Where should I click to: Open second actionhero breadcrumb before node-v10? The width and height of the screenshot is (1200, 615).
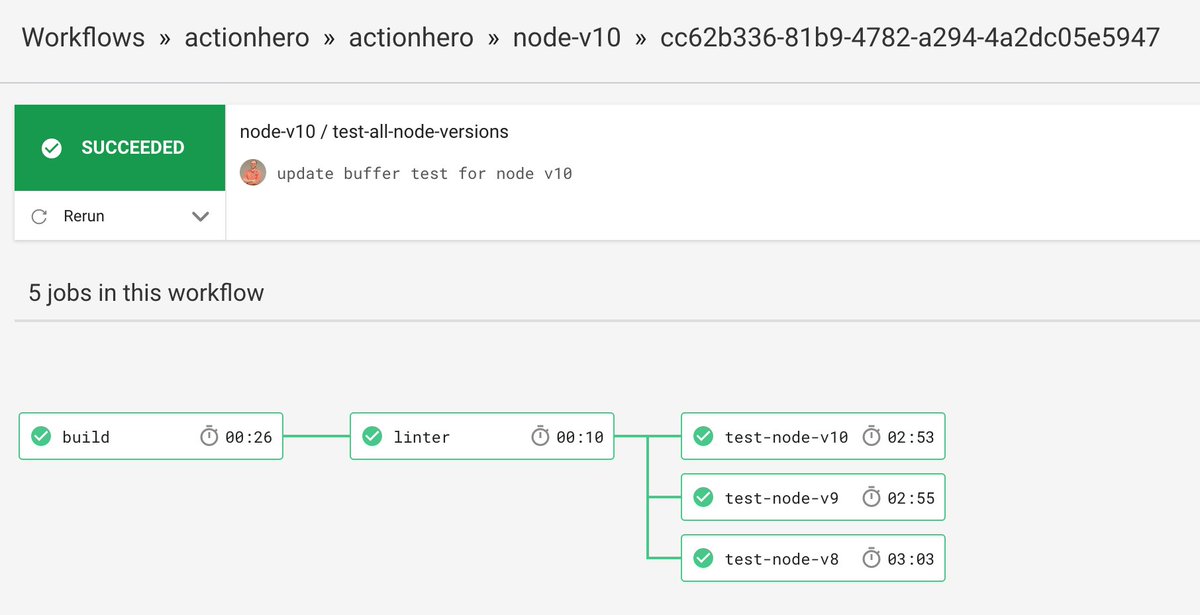point(411,38)
